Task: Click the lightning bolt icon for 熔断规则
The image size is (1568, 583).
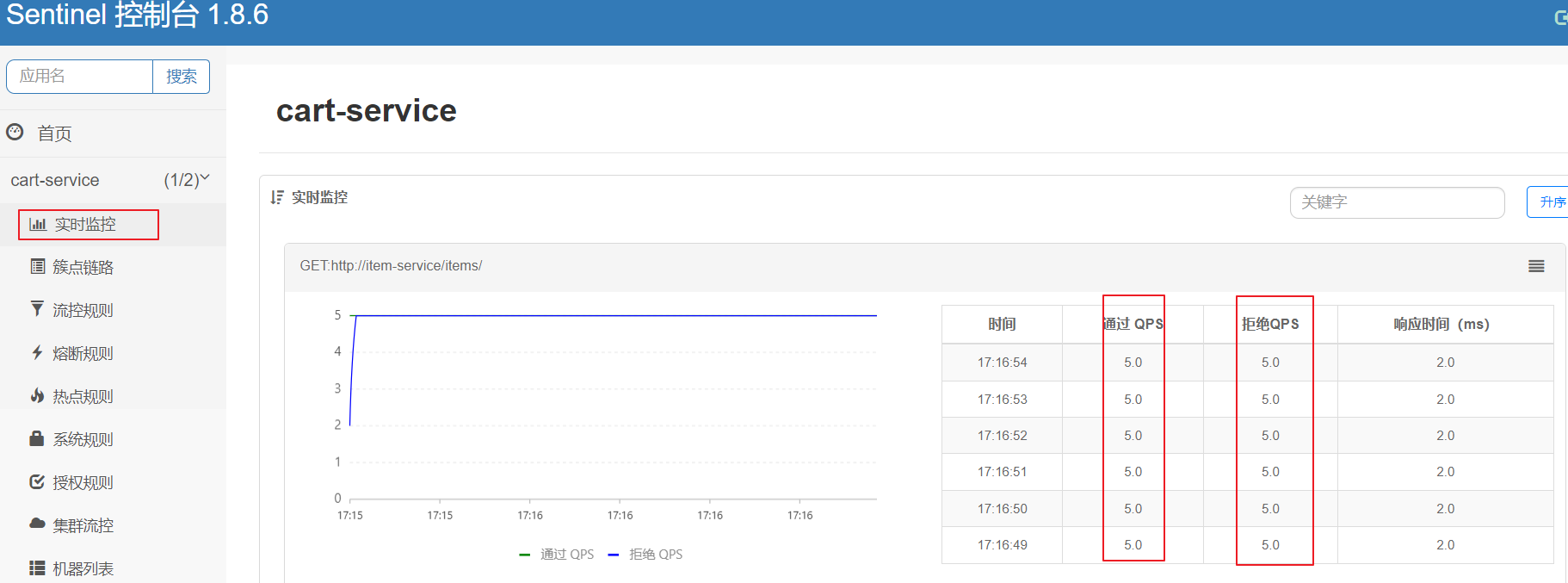Action: coord(37,352)
